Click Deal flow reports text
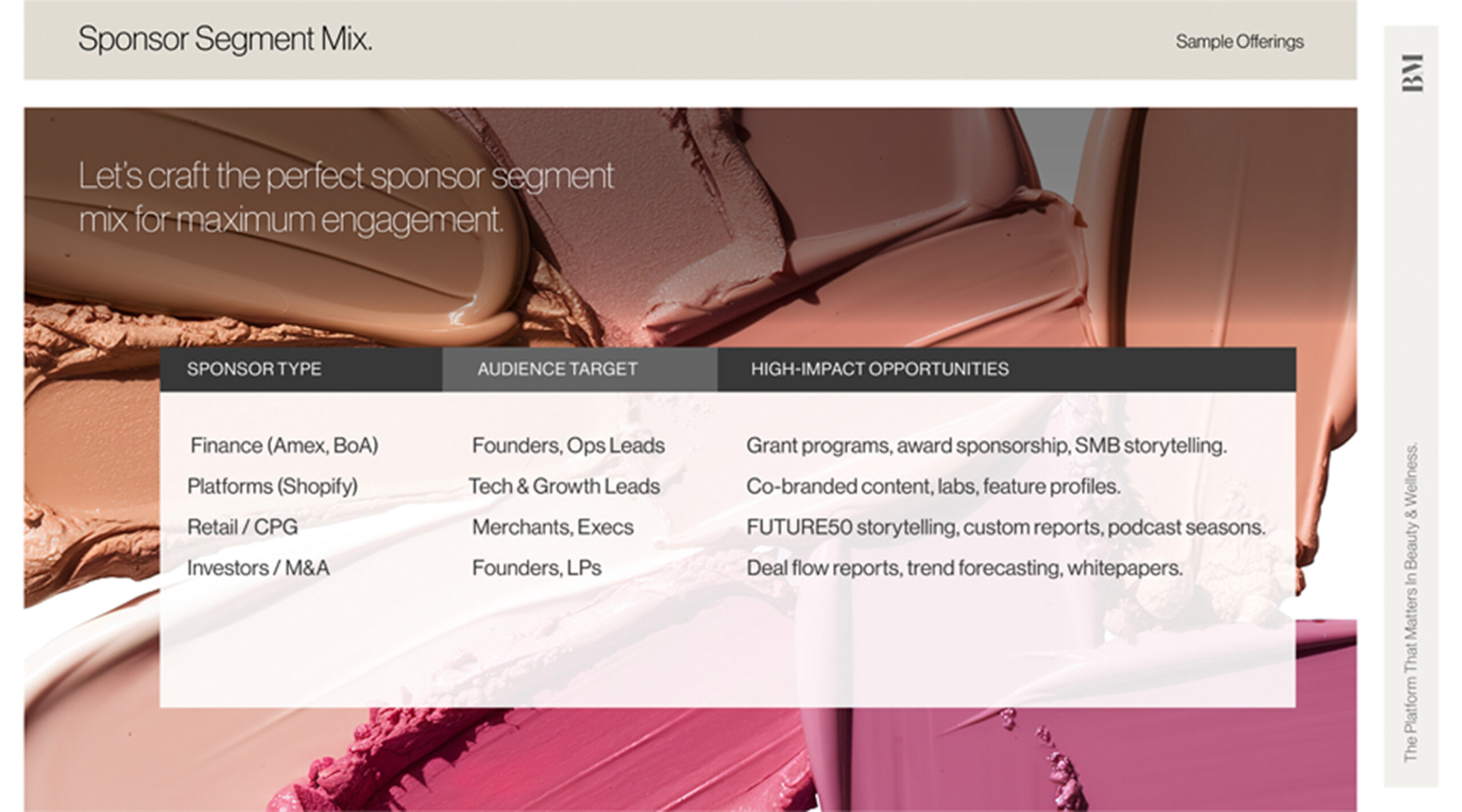Screen dimensions: 1462x812 point(964,568)
